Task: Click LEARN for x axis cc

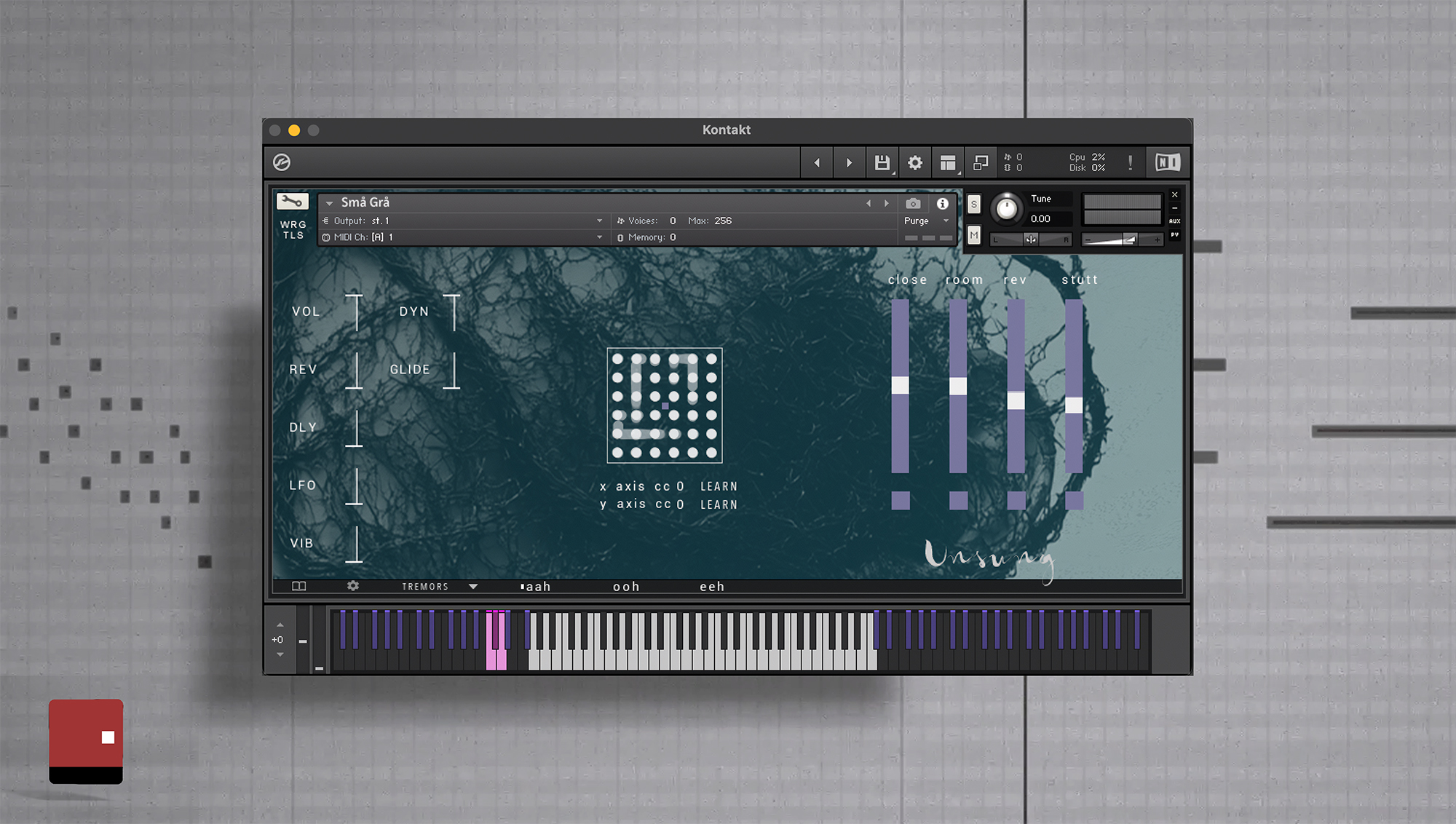Action: pyautogui.click(x=719, y=486)
